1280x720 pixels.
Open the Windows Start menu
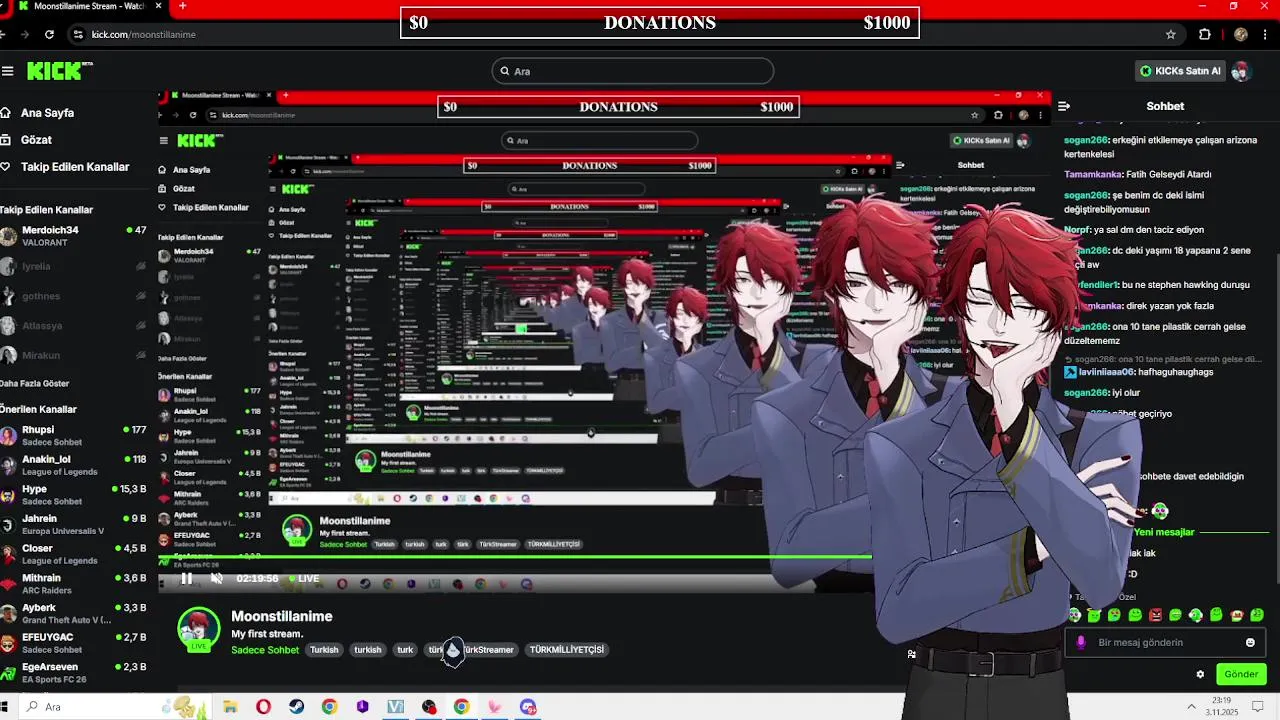pyautogui.click(x=6, y=707)
